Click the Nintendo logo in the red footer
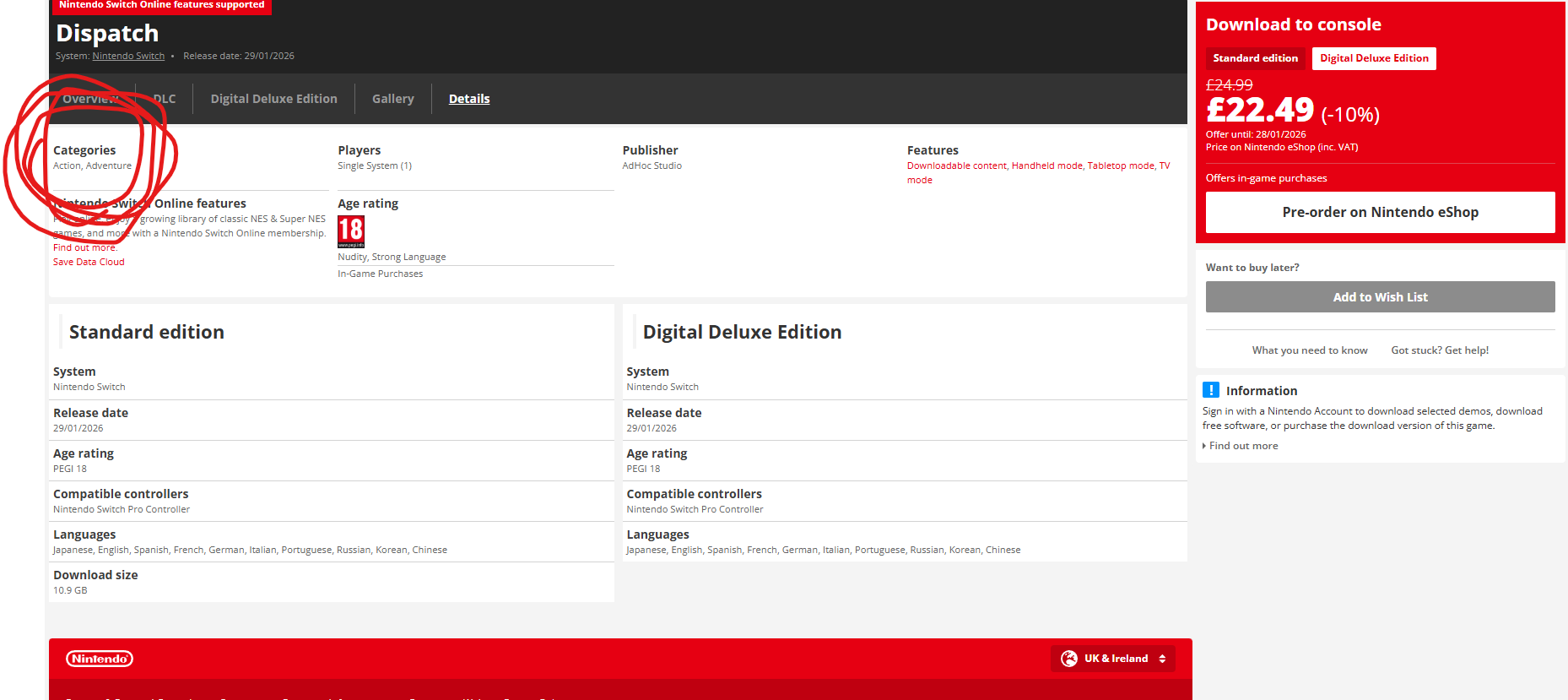This screenshot has width=1568, height=700. [100, 659]
